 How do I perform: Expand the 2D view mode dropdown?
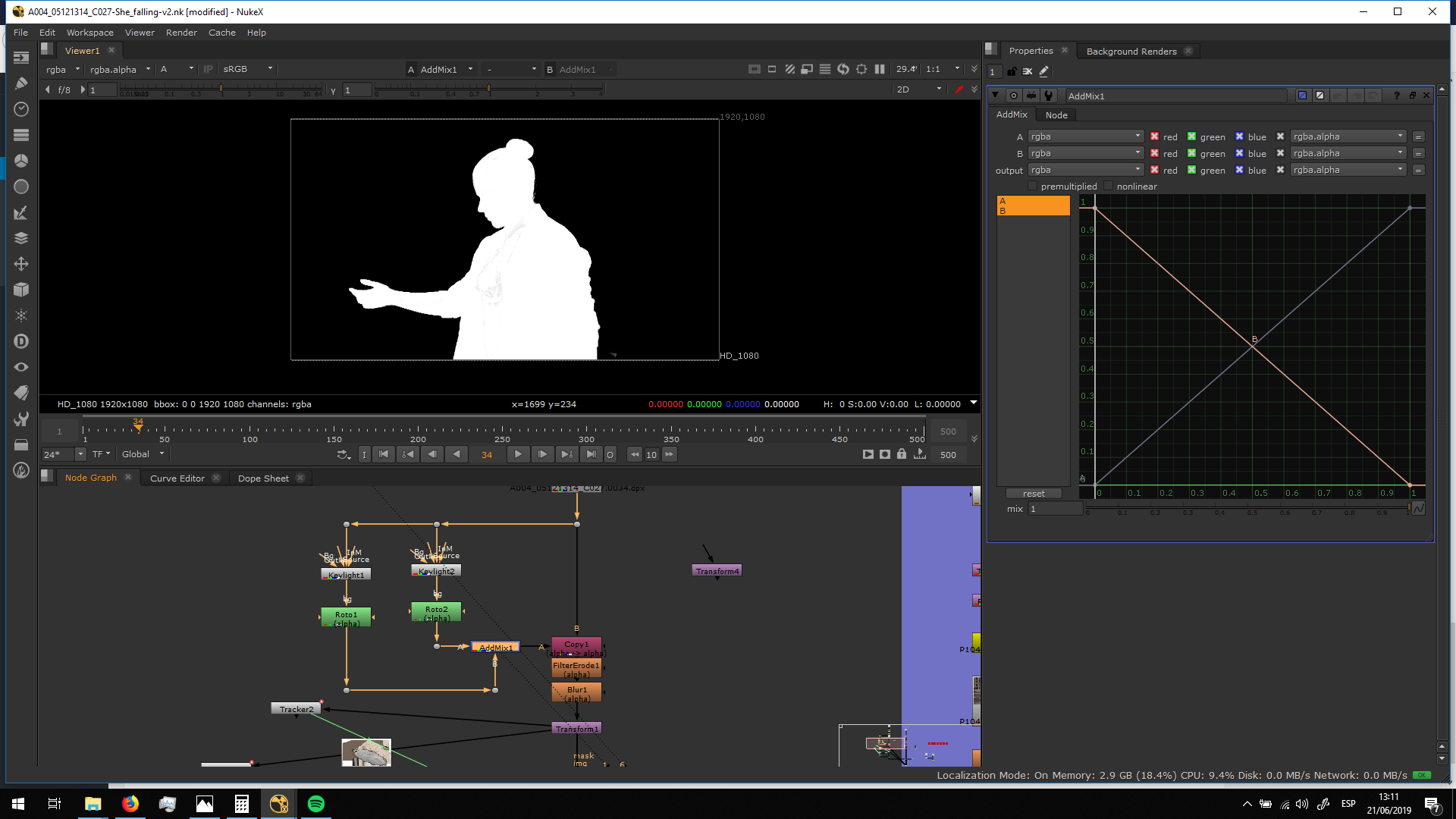[918, 89]
